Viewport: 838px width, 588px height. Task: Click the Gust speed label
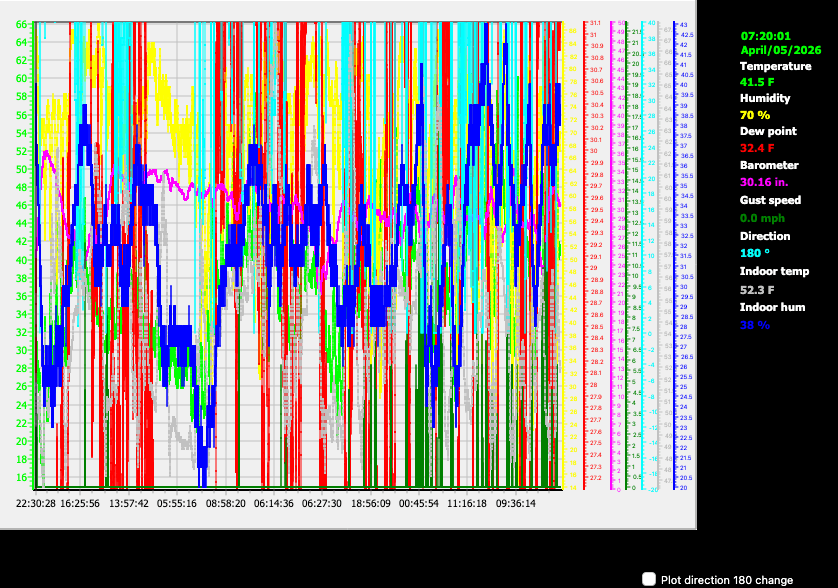(771, 200)
